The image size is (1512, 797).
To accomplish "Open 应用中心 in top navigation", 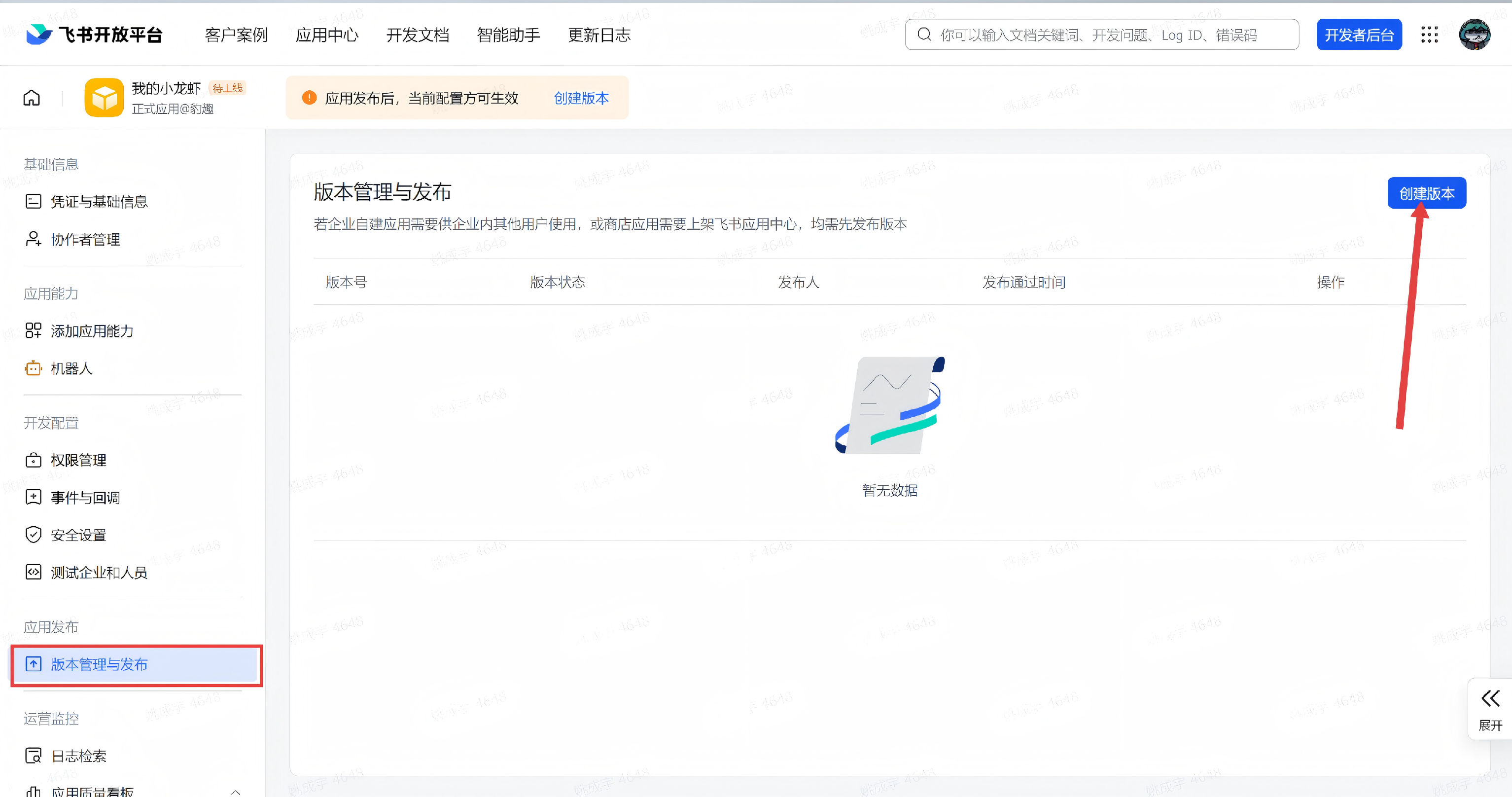I will pyautogui.click(x=327, y=35).
